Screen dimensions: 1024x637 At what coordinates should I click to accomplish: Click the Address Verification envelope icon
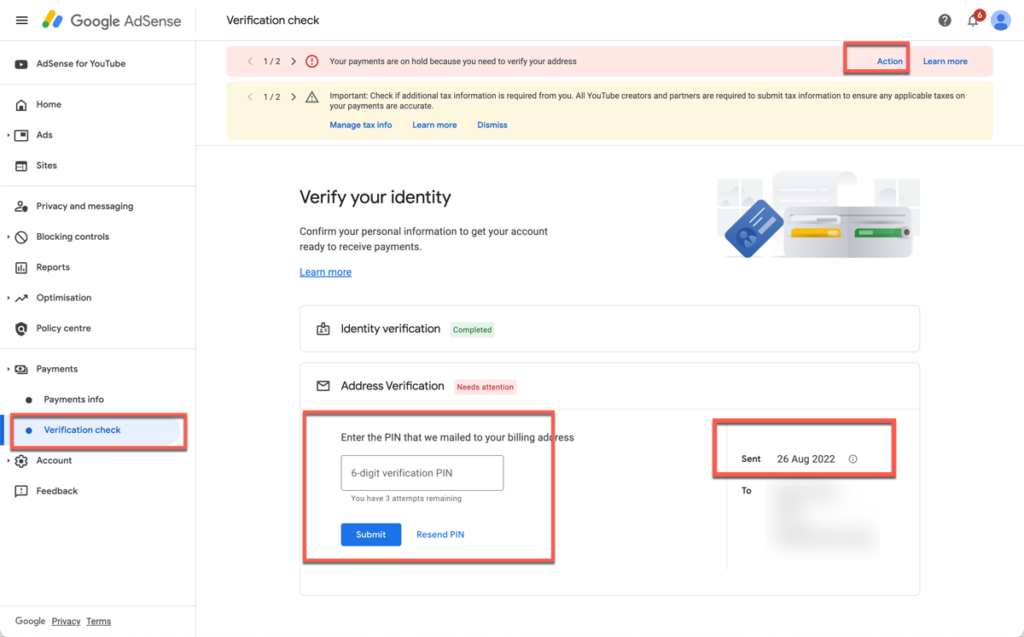[323, 386]
